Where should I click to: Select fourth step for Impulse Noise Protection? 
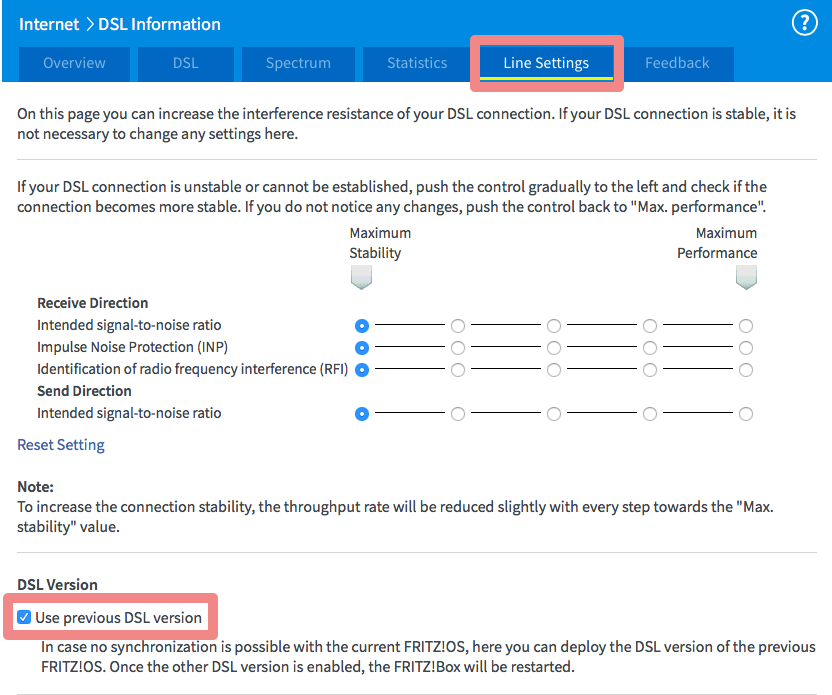tap(650, 348)
